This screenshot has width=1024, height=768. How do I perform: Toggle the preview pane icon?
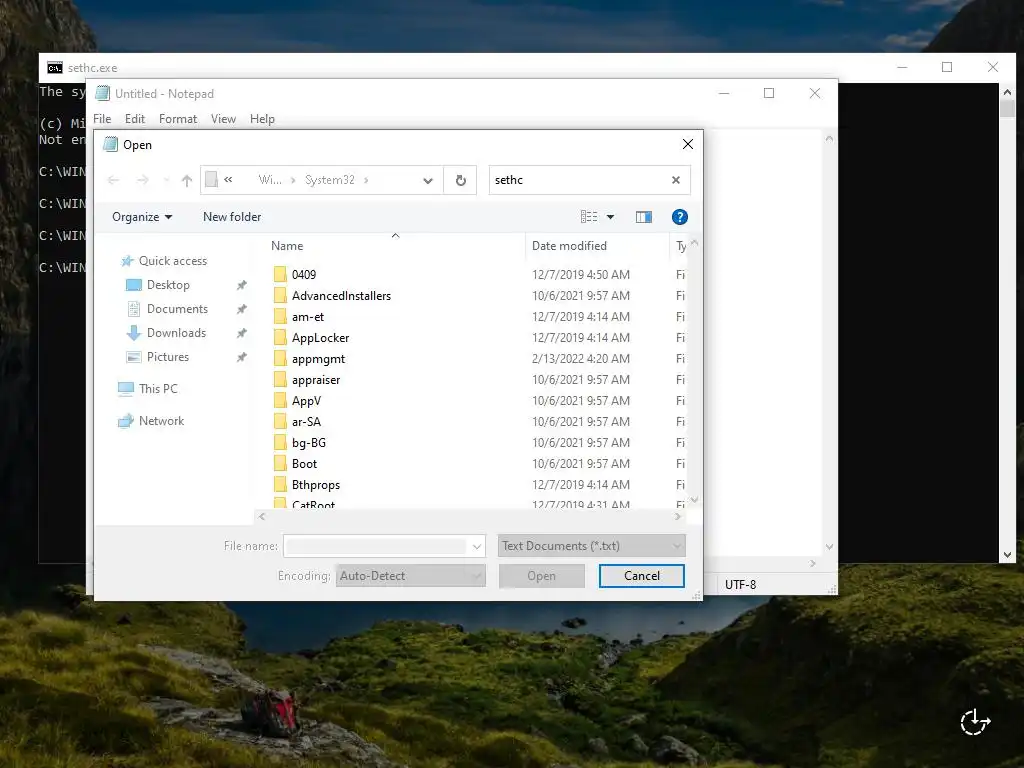click(x=644, y=217)
